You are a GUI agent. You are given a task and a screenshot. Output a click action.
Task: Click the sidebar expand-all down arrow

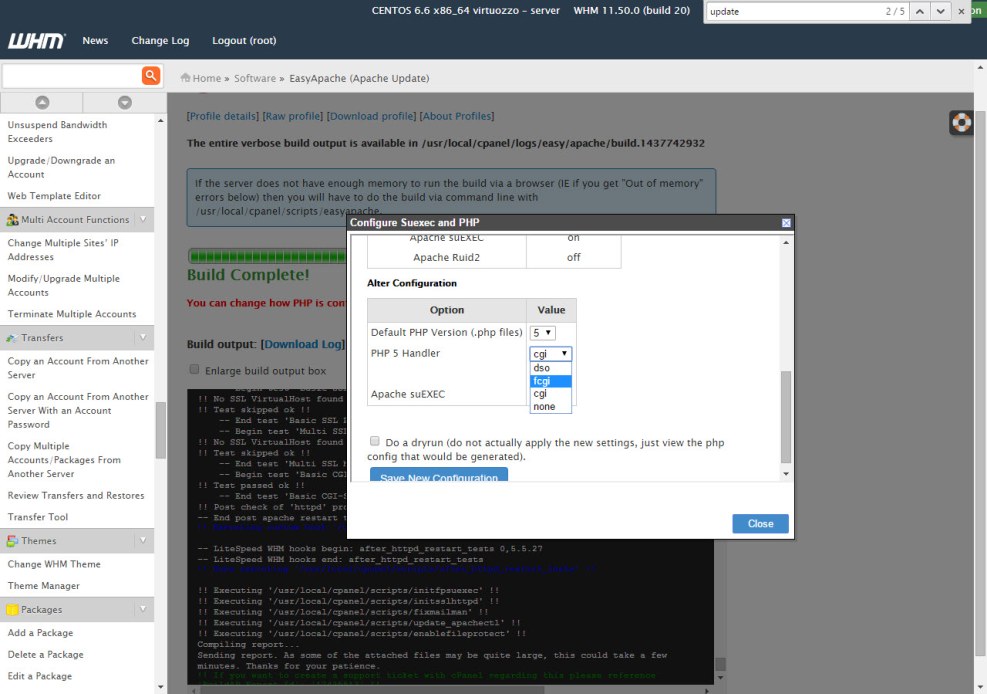124,102
